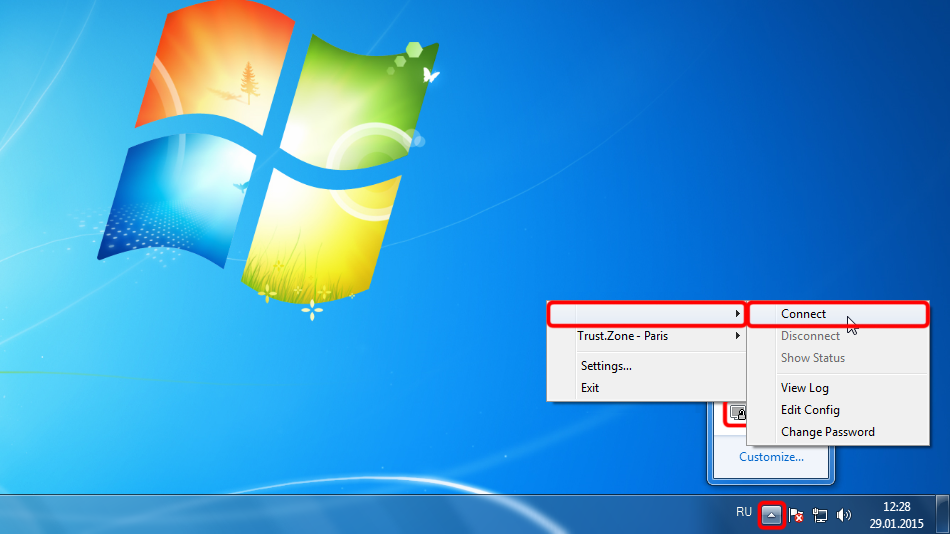Click the Action Center flag icon
This screenshot has width=950, height=534.
797,515
